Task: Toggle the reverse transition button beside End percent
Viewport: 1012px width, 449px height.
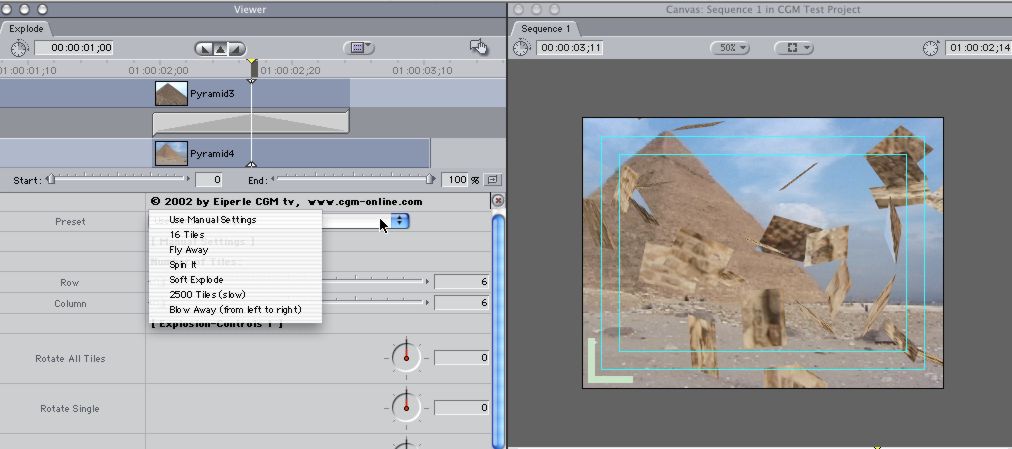Action: (493, 180)
